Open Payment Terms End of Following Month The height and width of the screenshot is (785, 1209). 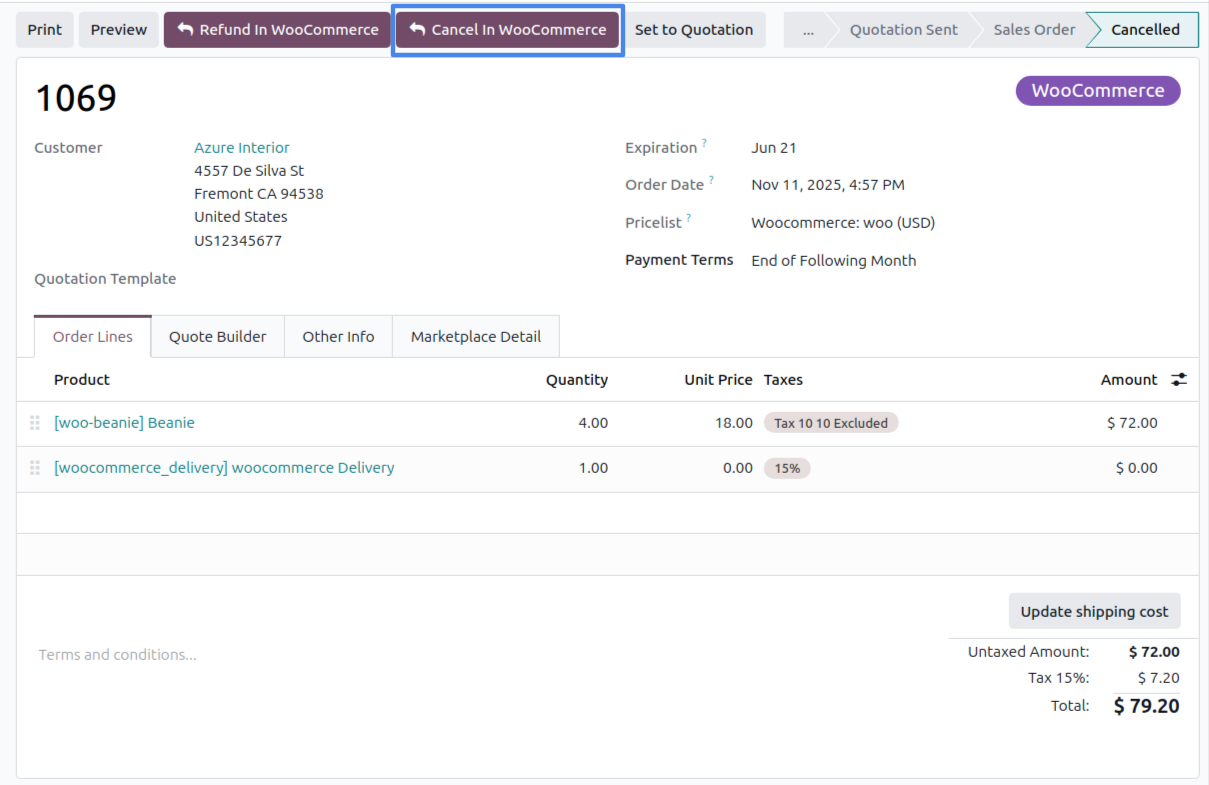pos(834,261)
